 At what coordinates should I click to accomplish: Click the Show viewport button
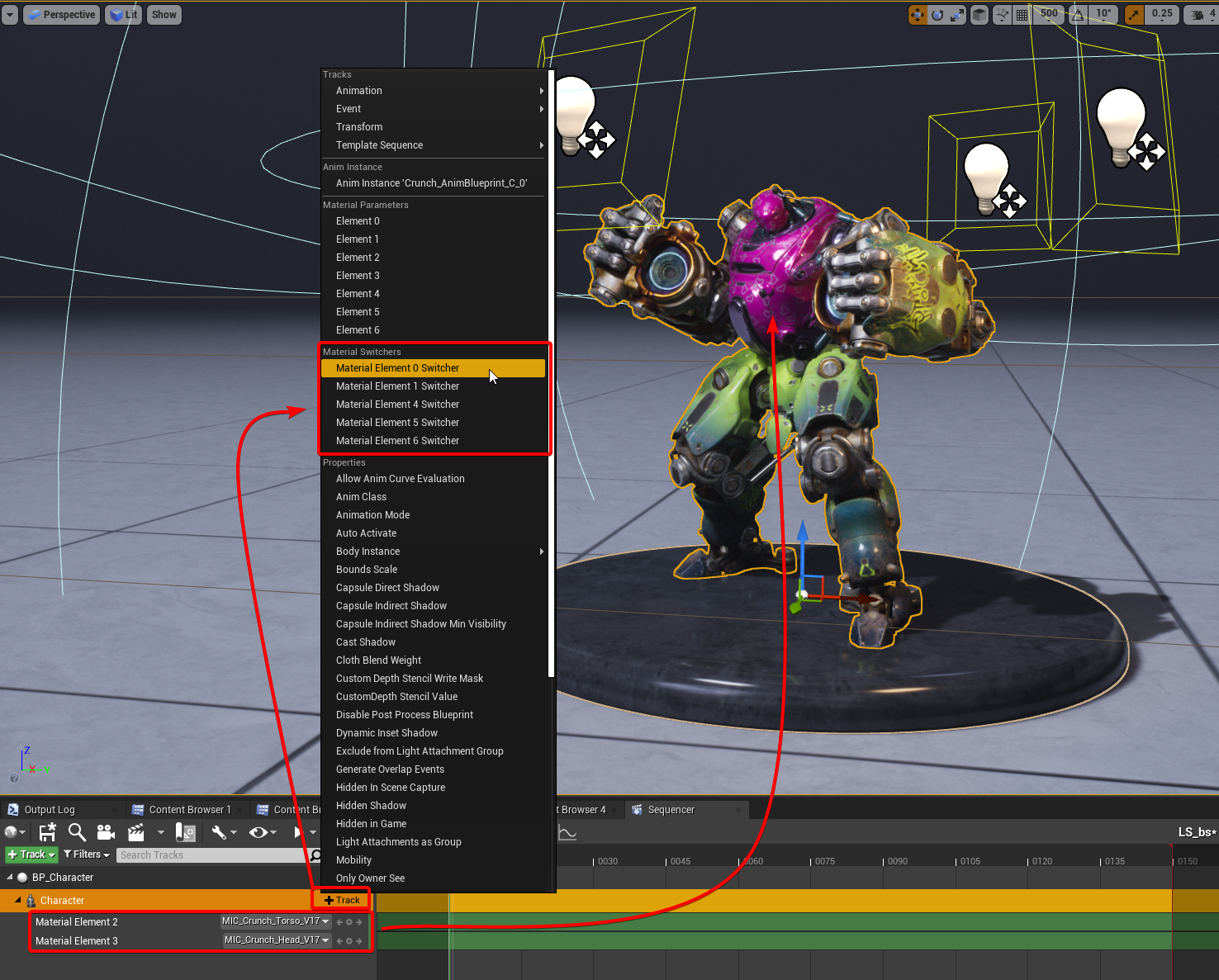pos(164,15)
